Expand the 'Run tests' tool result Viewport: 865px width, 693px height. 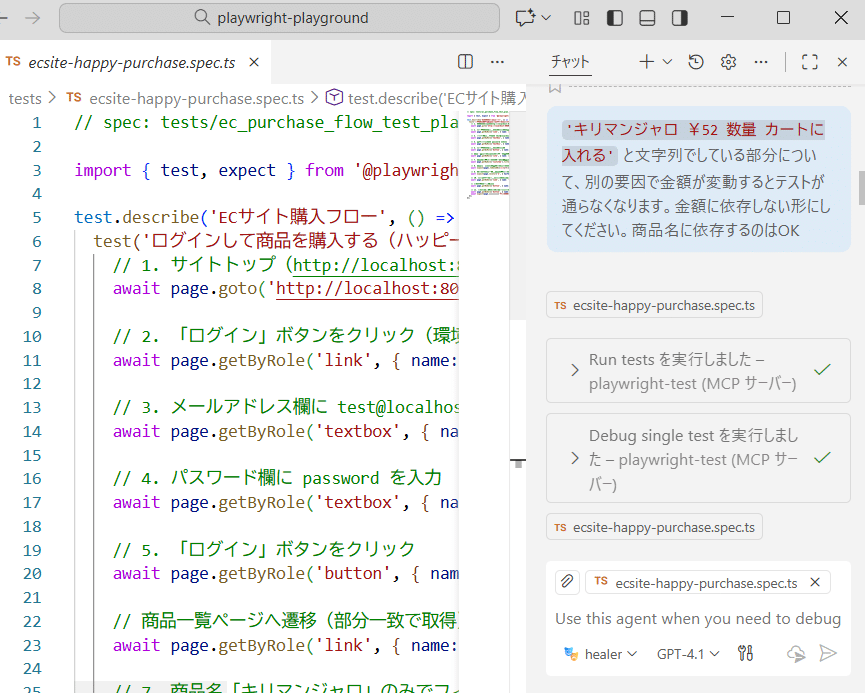click(575, 370)
